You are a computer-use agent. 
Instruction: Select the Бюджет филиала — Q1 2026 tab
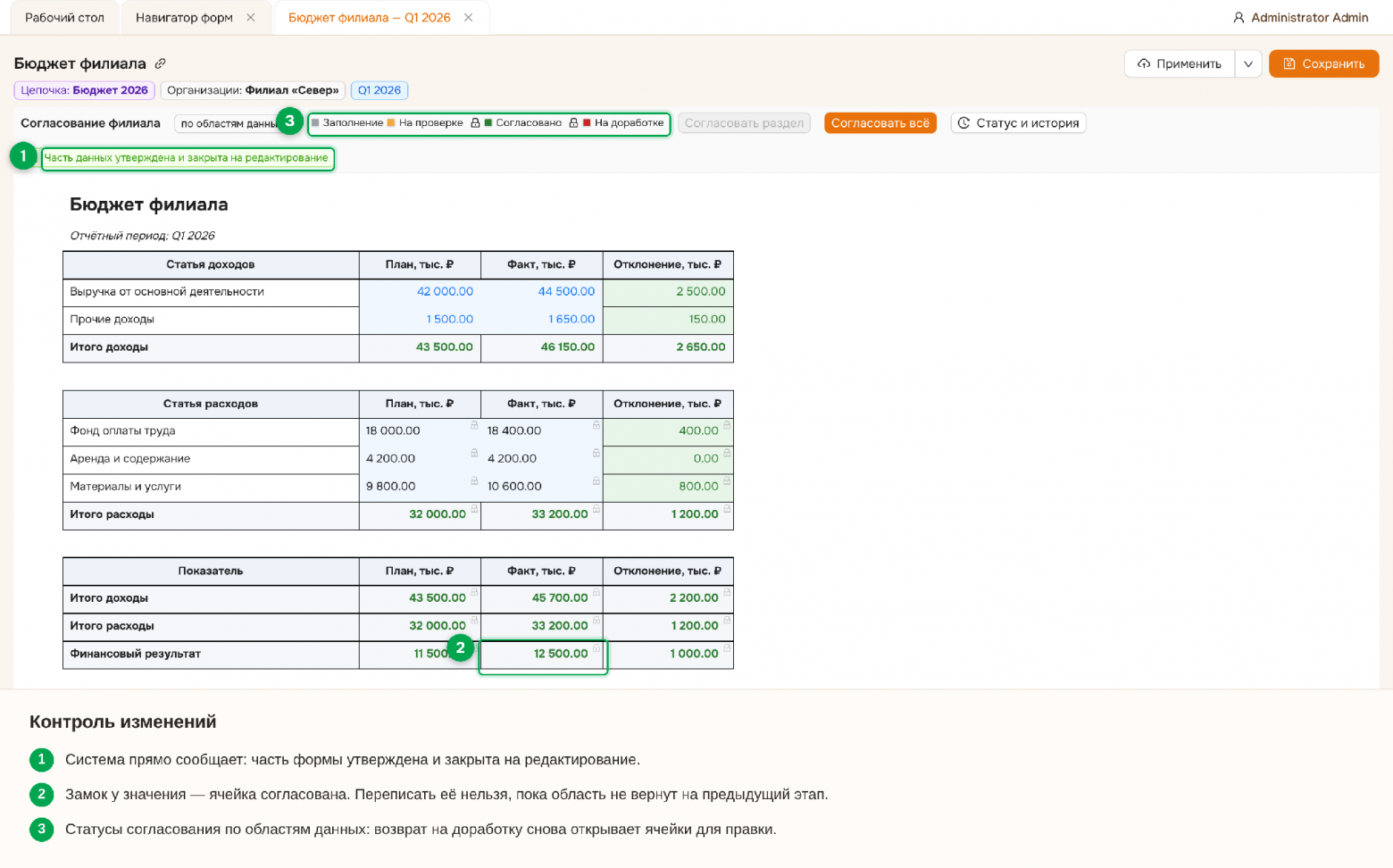coord(370,18)
